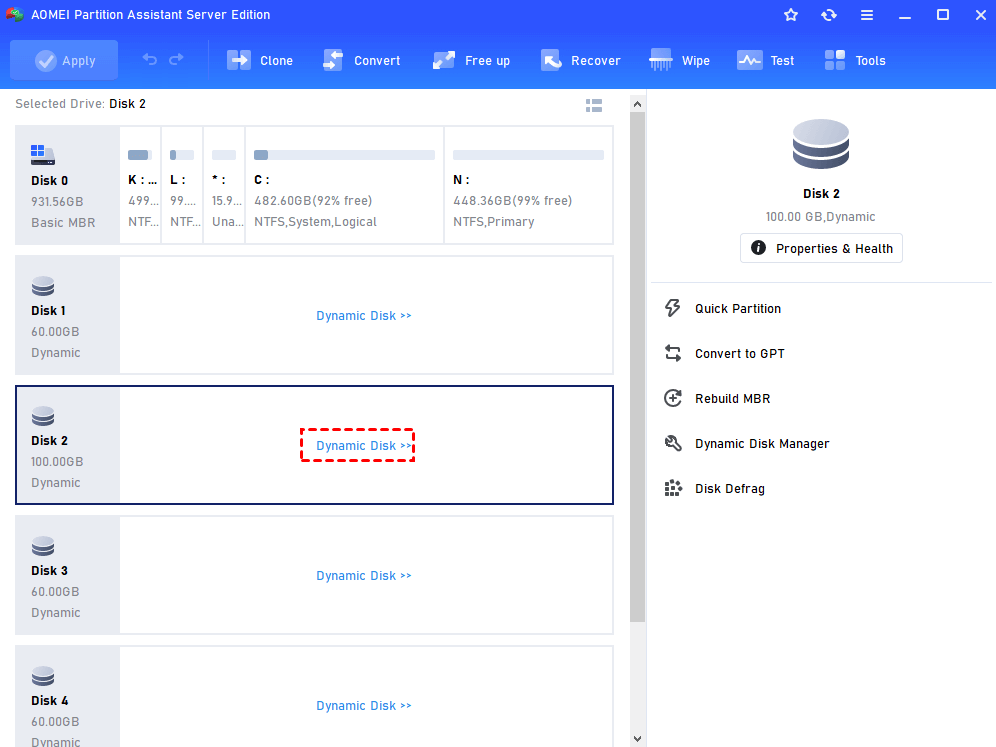This screenshot has width=996, height=747.
Task: Open Dynamic Disk link for Disk 1
Action: 364,316
